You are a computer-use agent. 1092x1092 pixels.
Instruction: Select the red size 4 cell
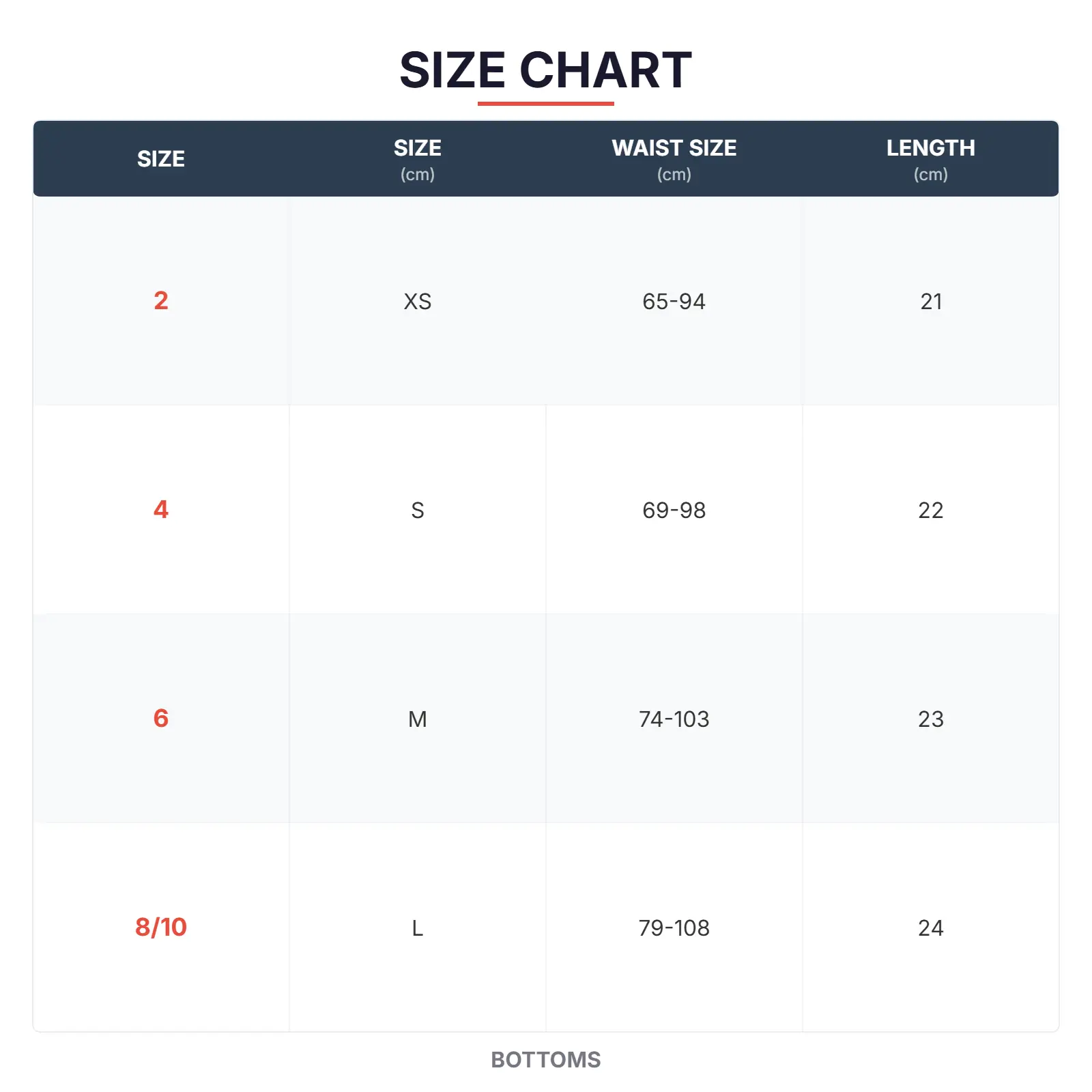161,510
